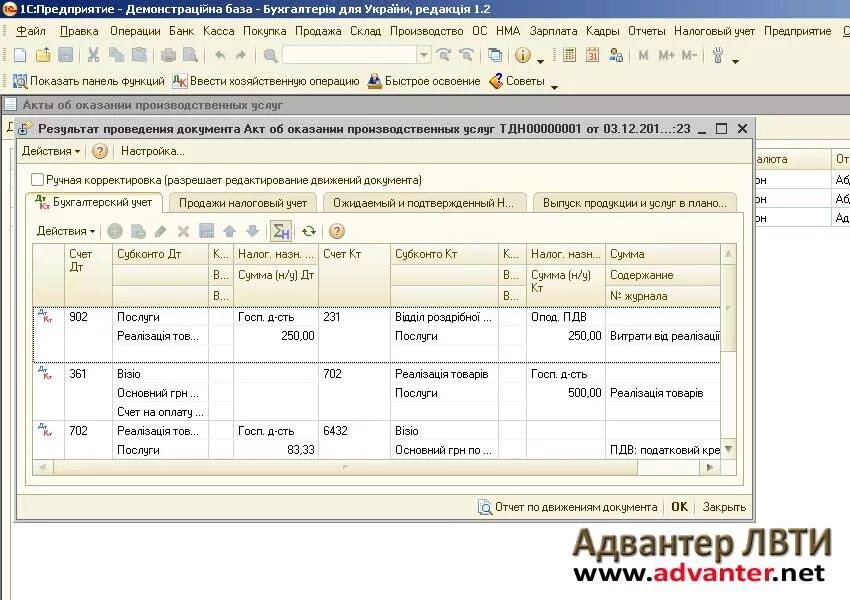
Task: Open the search text dropdown arrow
Action: pos(424,55)
